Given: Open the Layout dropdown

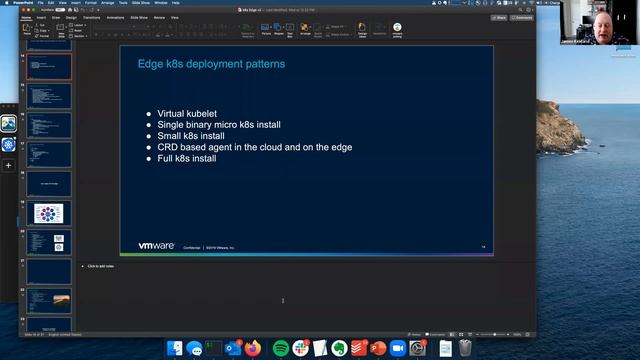Looking at the screenshot, I should pyautogui.click(x=78, y=25).
